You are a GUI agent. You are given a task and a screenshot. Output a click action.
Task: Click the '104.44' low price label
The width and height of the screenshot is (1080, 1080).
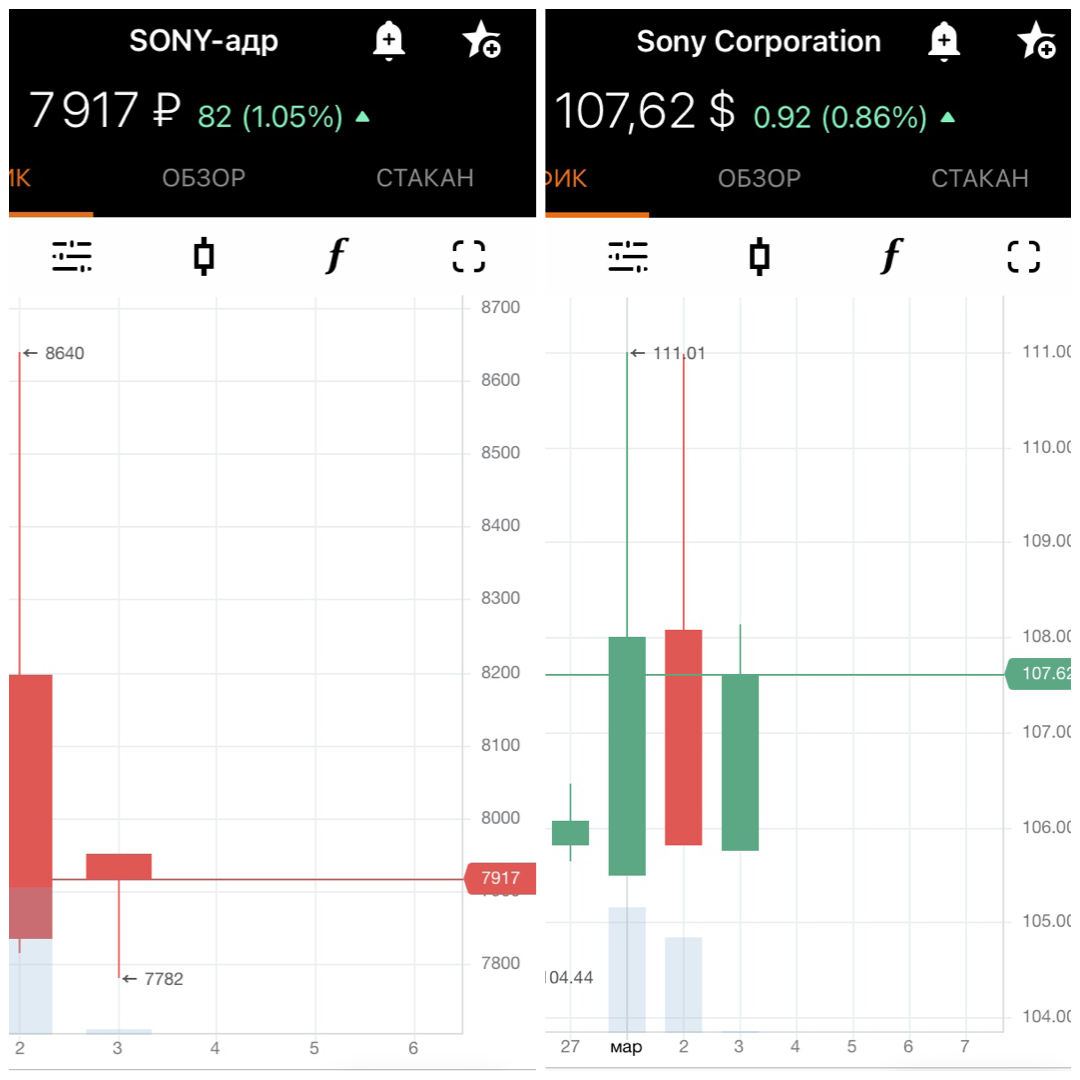[x=570, y=977]
